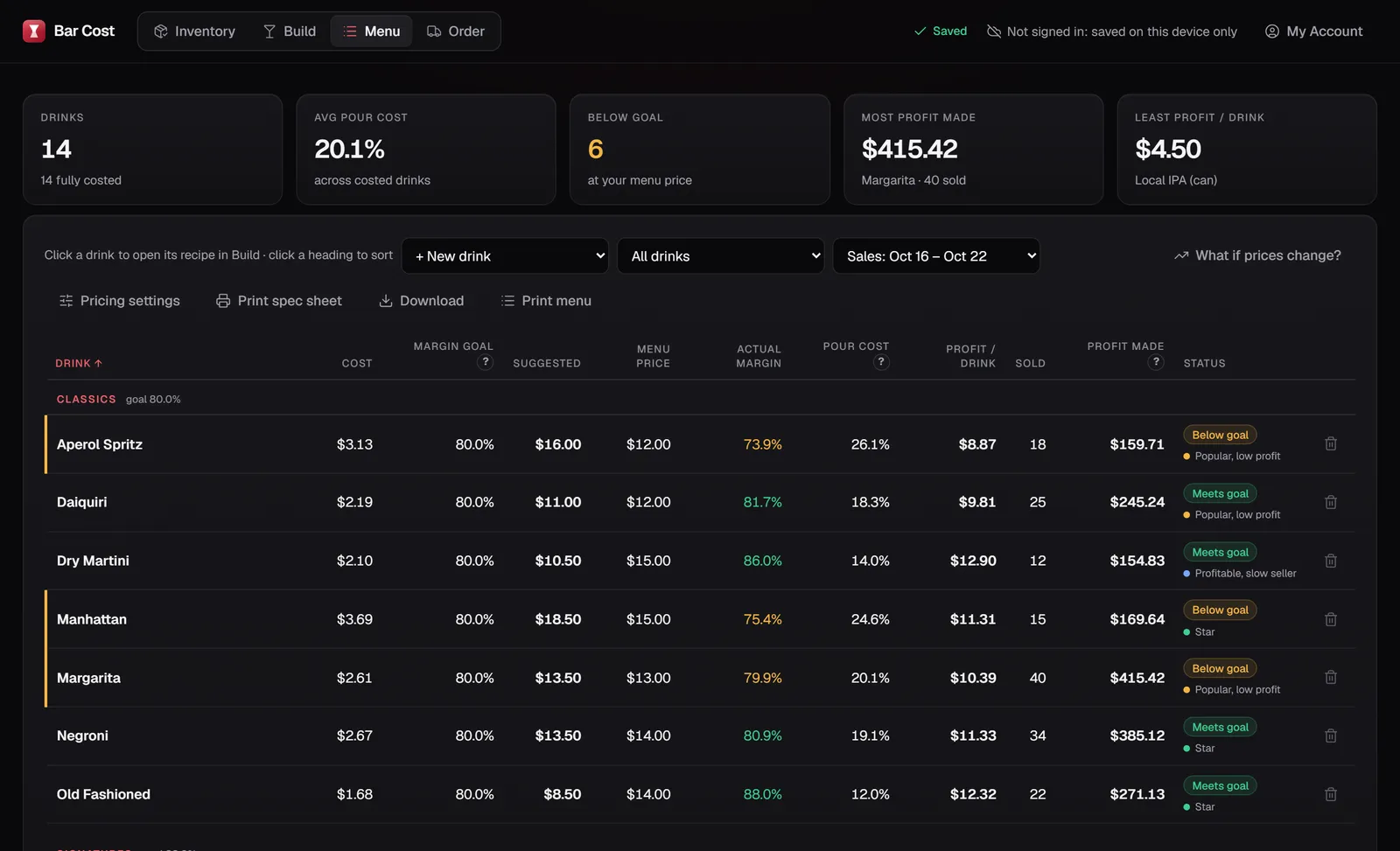
Task: Click the Bar Cost logo icon
Action: [x=33, y=31]
